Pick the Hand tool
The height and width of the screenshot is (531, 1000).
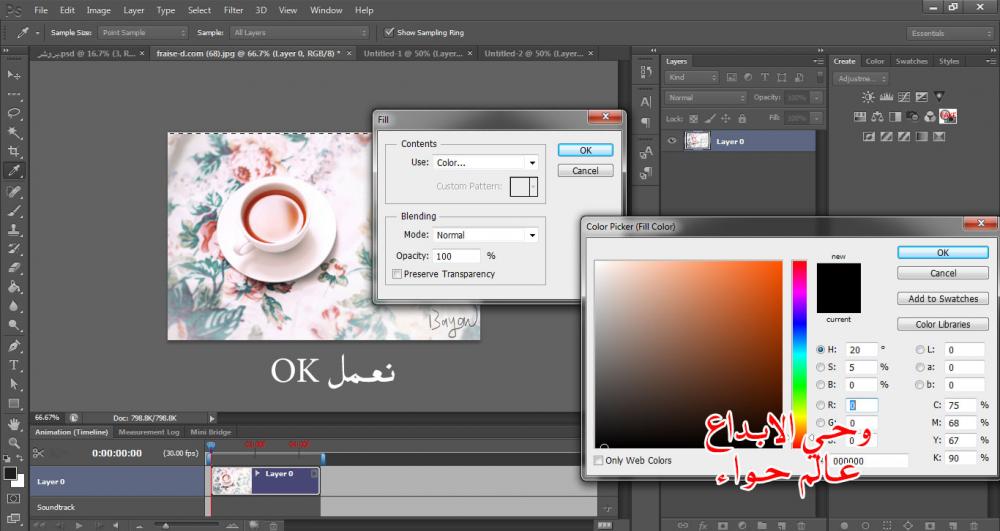pyautogui.click(x=14, y=422)
